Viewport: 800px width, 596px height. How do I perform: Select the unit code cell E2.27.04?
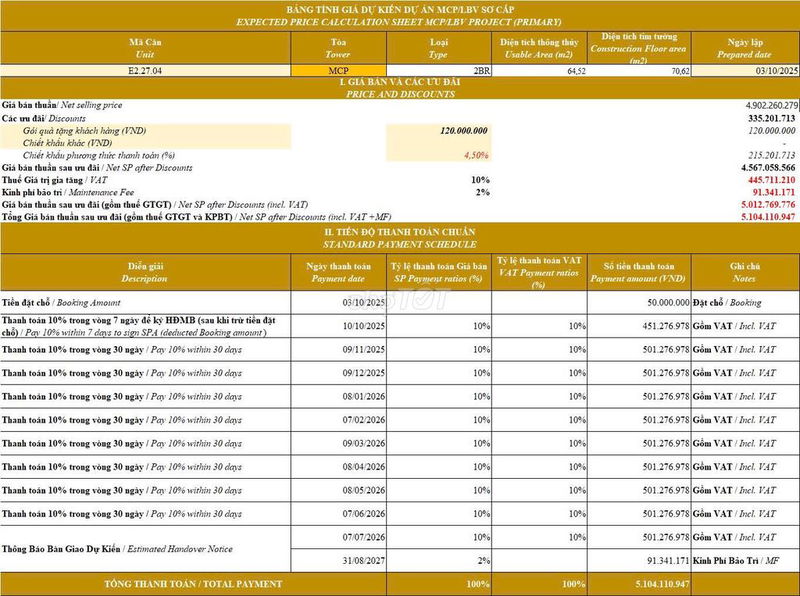pyautogui.click(x=147, y=71)
